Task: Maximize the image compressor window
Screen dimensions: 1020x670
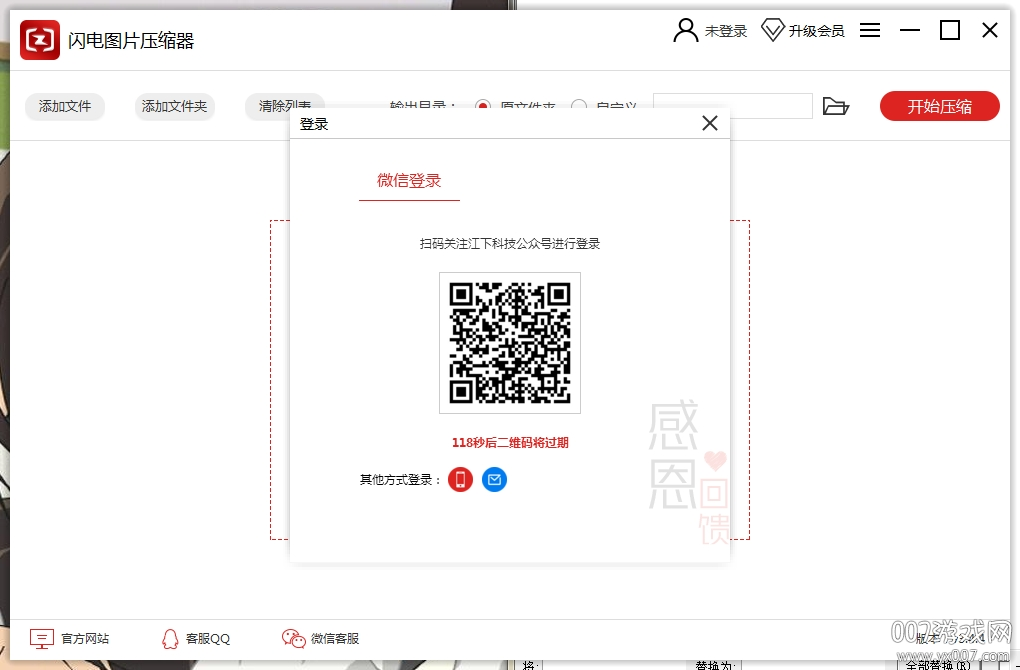Action: coord(950,30)
